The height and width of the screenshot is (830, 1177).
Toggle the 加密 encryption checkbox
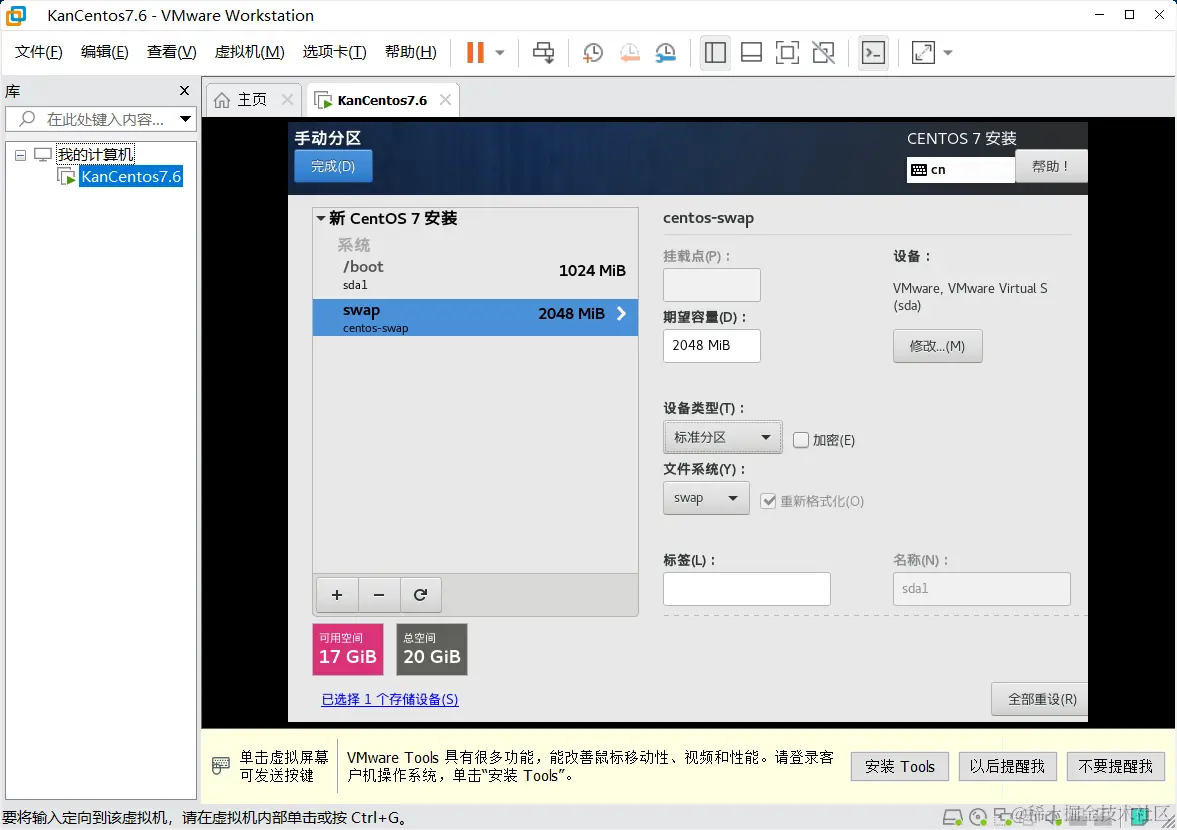pyautogui.click(x=801, y=440)
